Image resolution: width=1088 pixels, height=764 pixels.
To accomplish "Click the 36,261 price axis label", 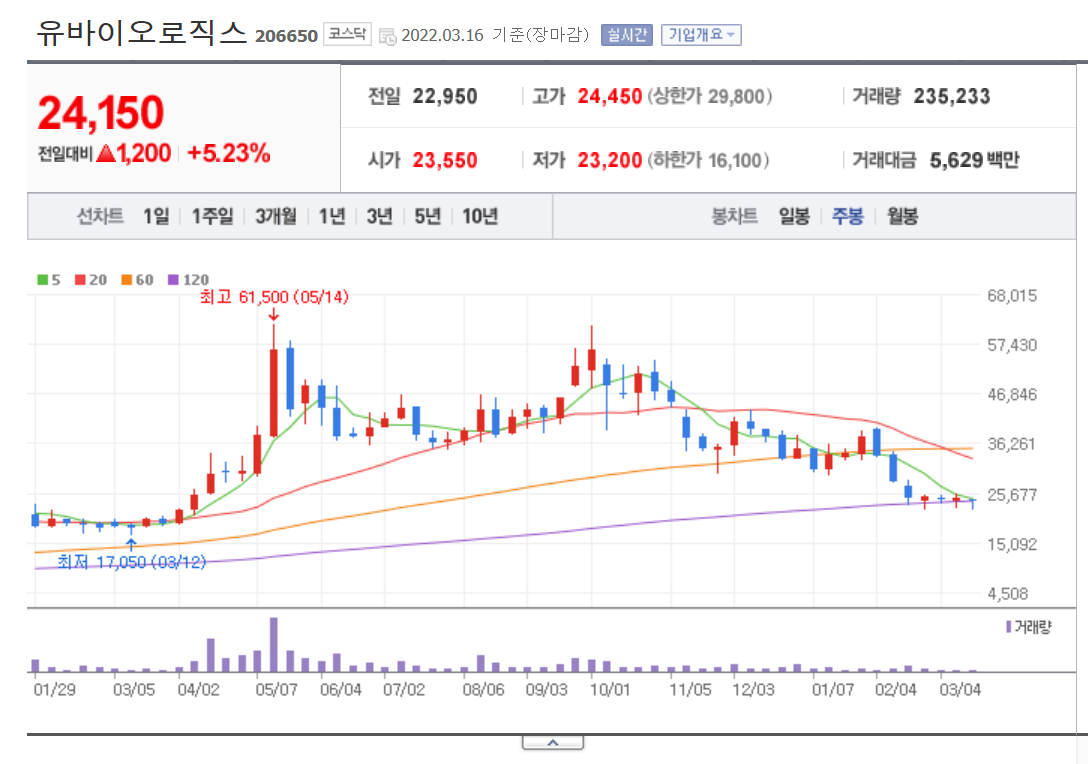I will point(1012,444).
